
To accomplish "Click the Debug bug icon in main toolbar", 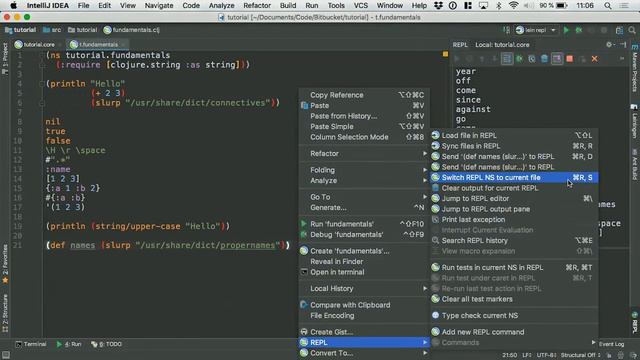I will click(x=579, y=30).
